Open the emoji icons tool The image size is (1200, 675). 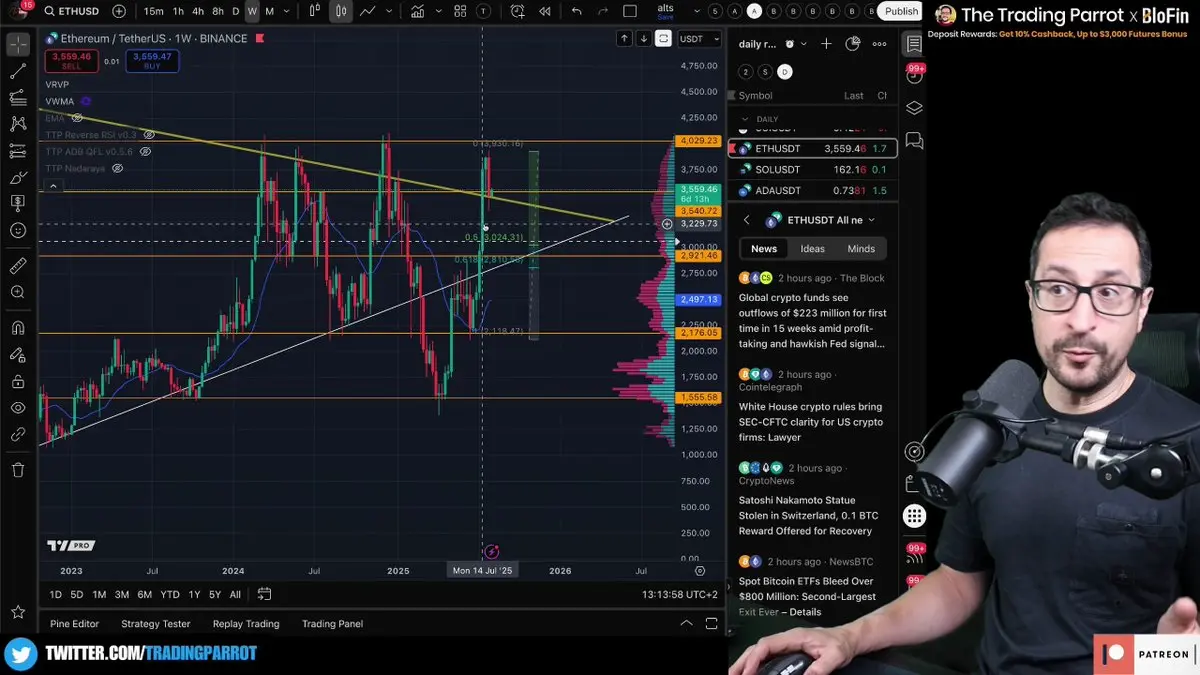click(x=18, y=230)
